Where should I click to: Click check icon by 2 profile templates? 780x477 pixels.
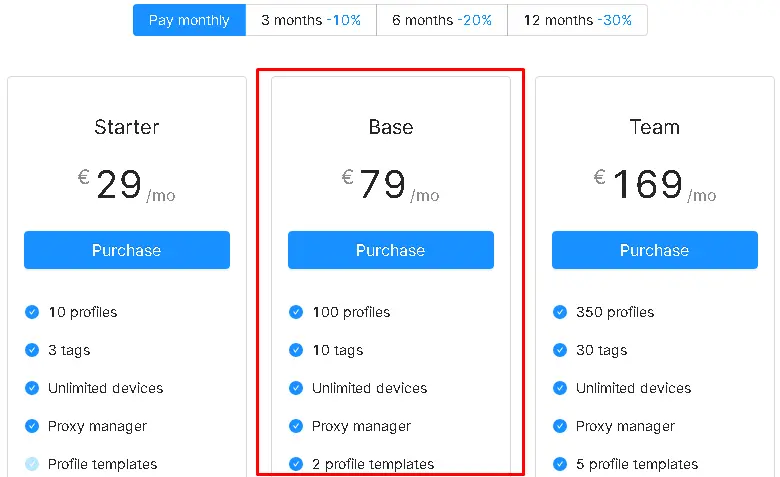pos(296,464)
